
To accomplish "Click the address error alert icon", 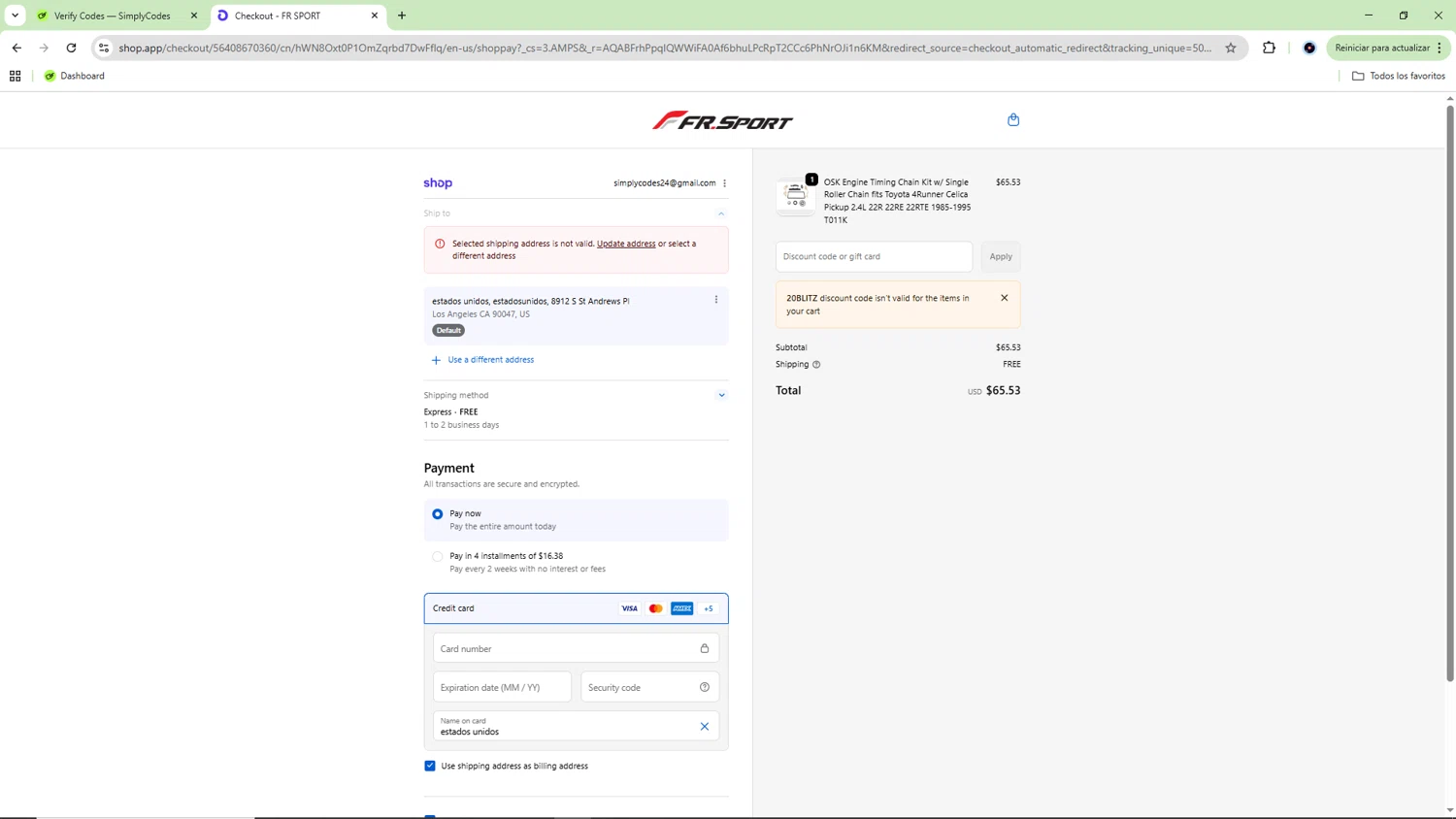I will [x=440, y=244].
